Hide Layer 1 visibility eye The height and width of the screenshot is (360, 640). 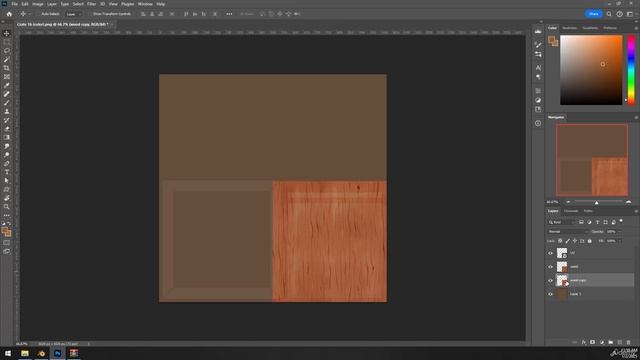(550, 294)
